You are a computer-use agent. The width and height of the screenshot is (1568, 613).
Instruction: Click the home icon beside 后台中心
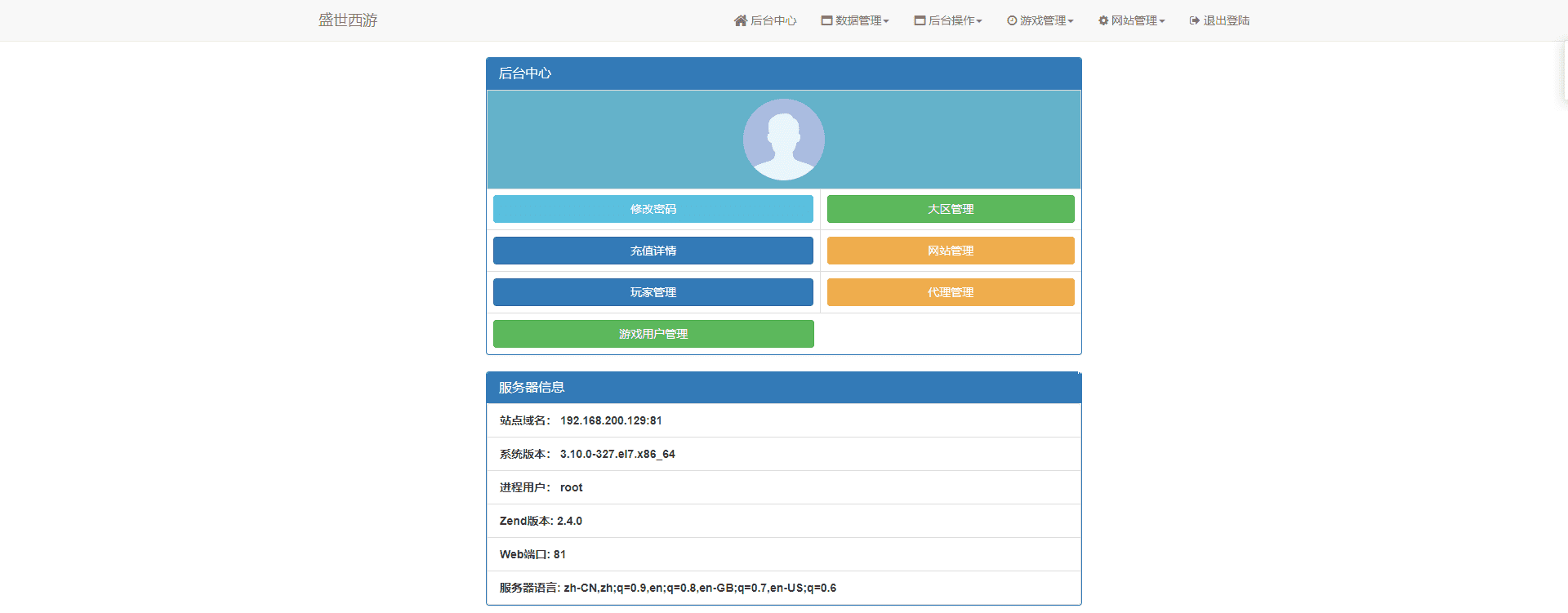(x=741, y=20)
